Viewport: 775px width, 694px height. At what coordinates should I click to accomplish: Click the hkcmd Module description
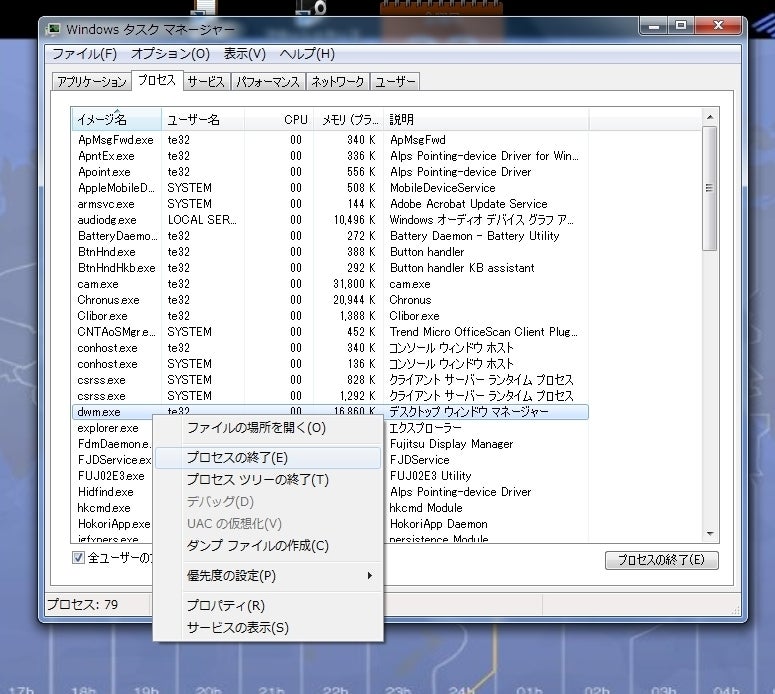tap(426, 508)
